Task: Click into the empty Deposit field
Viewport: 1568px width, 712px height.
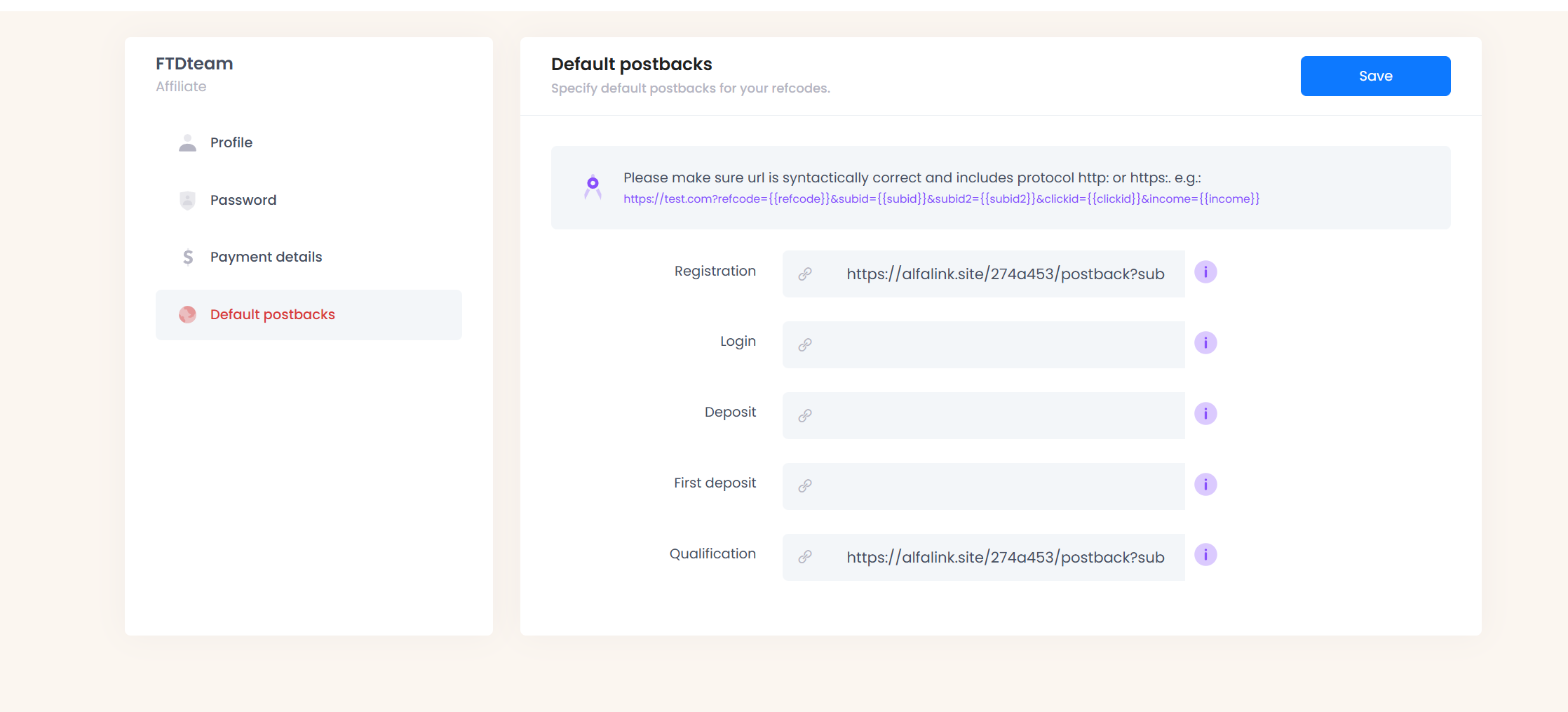Action: tap(996, 416)
